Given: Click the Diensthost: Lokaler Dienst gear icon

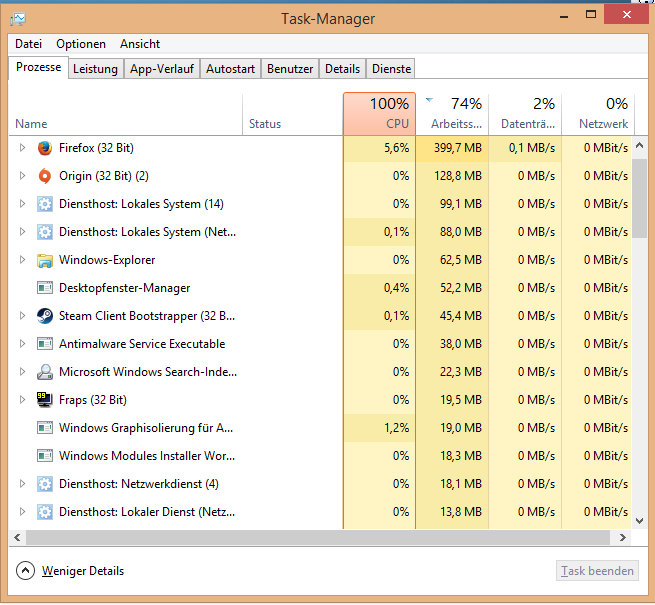Looking at the screenshot, I should pyautogui.click(x=45, y=512).
